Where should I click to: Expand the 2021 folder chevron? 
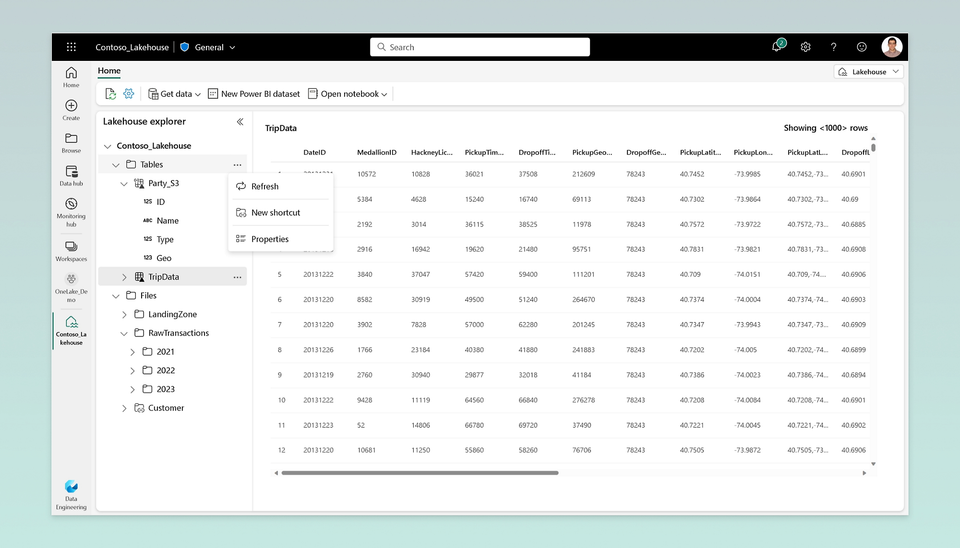click(132, 352)
